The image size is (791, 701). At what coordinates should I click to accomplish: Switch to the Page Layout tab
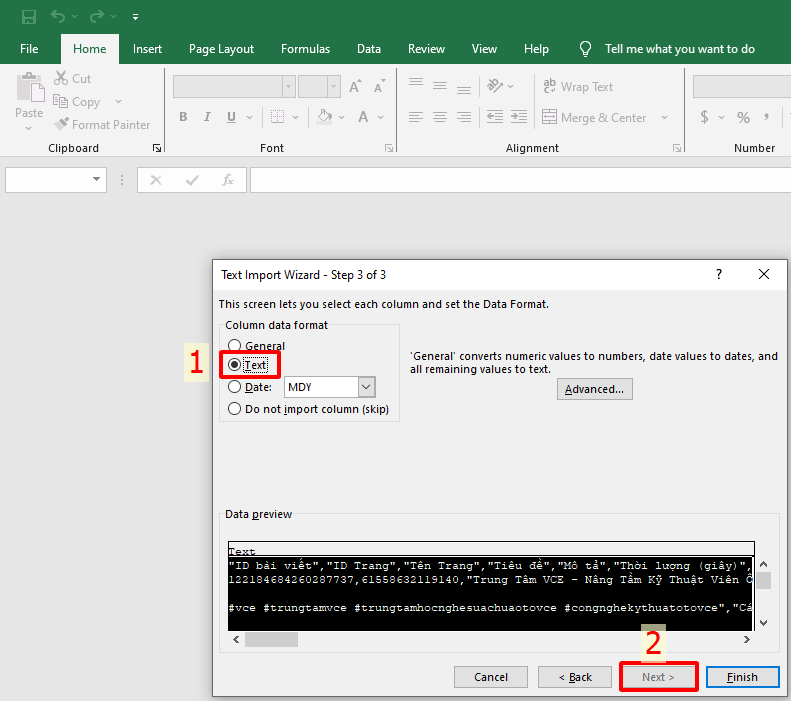[221, 49]
